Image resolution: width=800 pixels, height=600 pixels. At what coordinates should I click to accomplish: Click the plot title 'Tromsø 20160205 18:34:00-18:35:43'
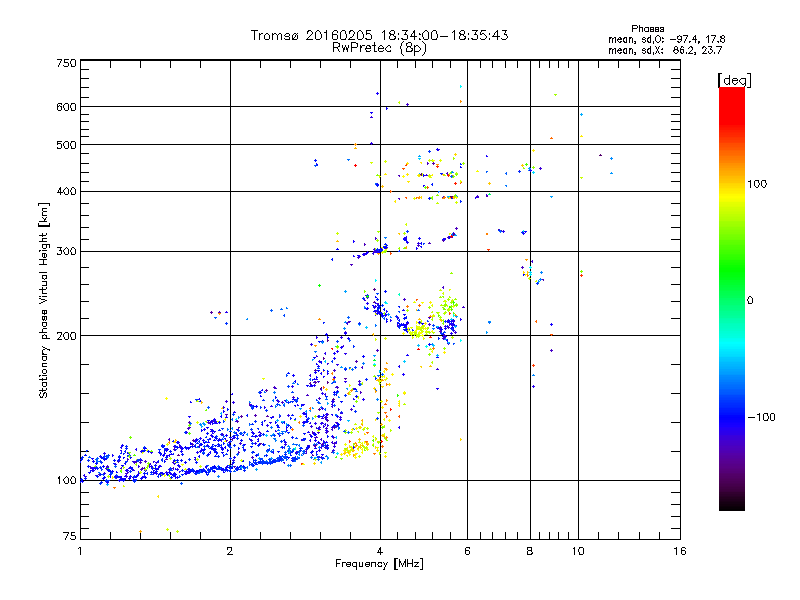point(379,35)
